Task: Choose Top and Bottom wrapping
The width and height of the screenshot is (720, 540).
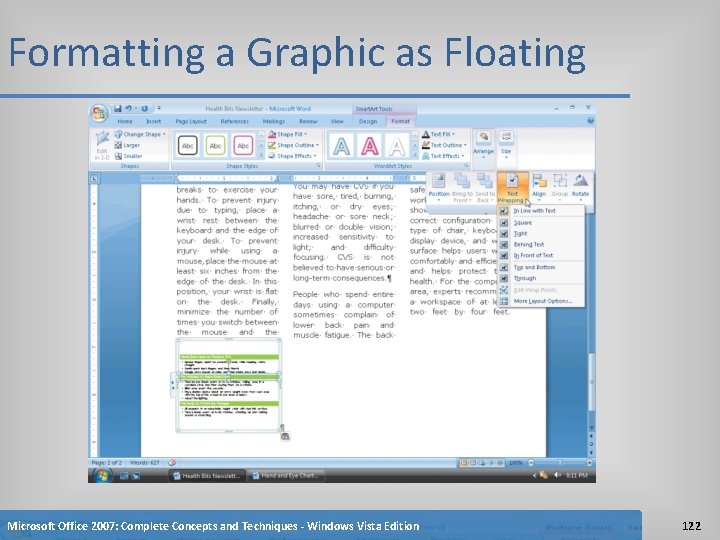Action: coord(541,267)
